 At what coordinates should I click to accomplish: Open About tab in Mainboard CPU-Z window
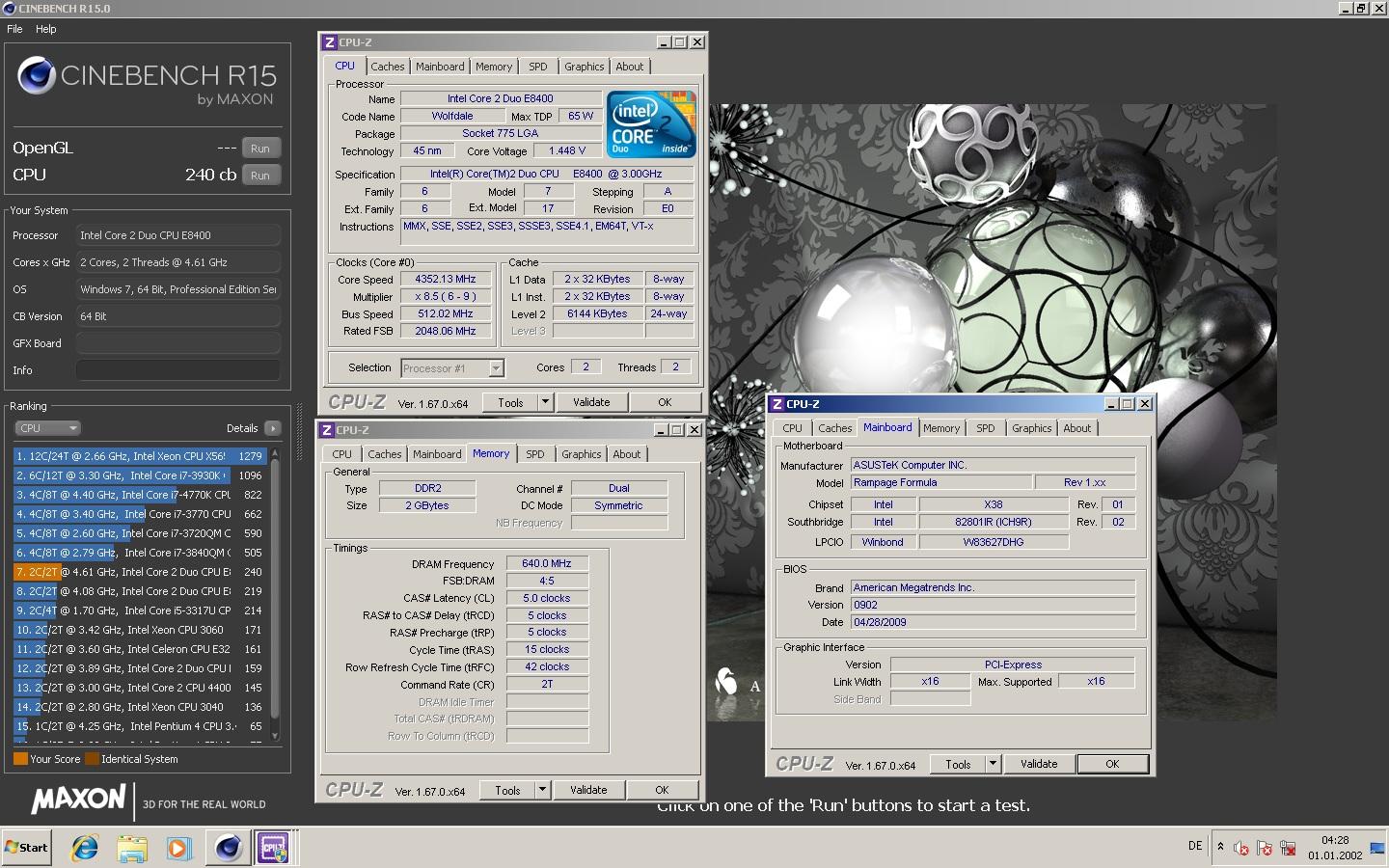[x=1077, y=428]
